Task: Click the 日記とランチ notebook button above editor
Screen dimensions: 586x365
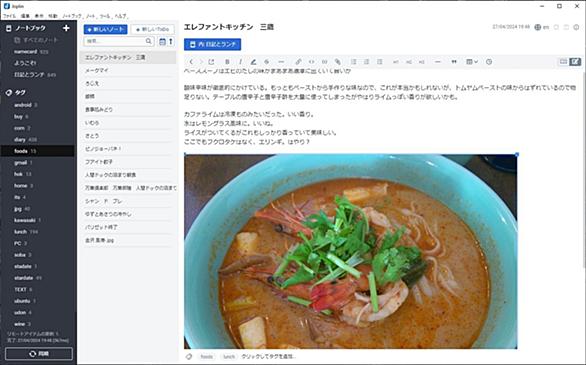Action: point(212,44)
